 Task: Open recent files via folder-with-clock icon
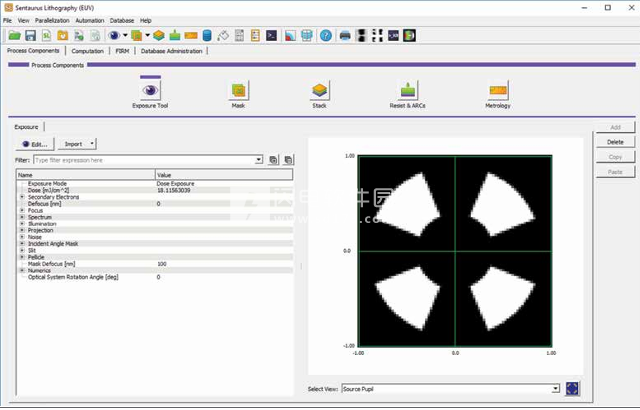[x=62, y=36]
